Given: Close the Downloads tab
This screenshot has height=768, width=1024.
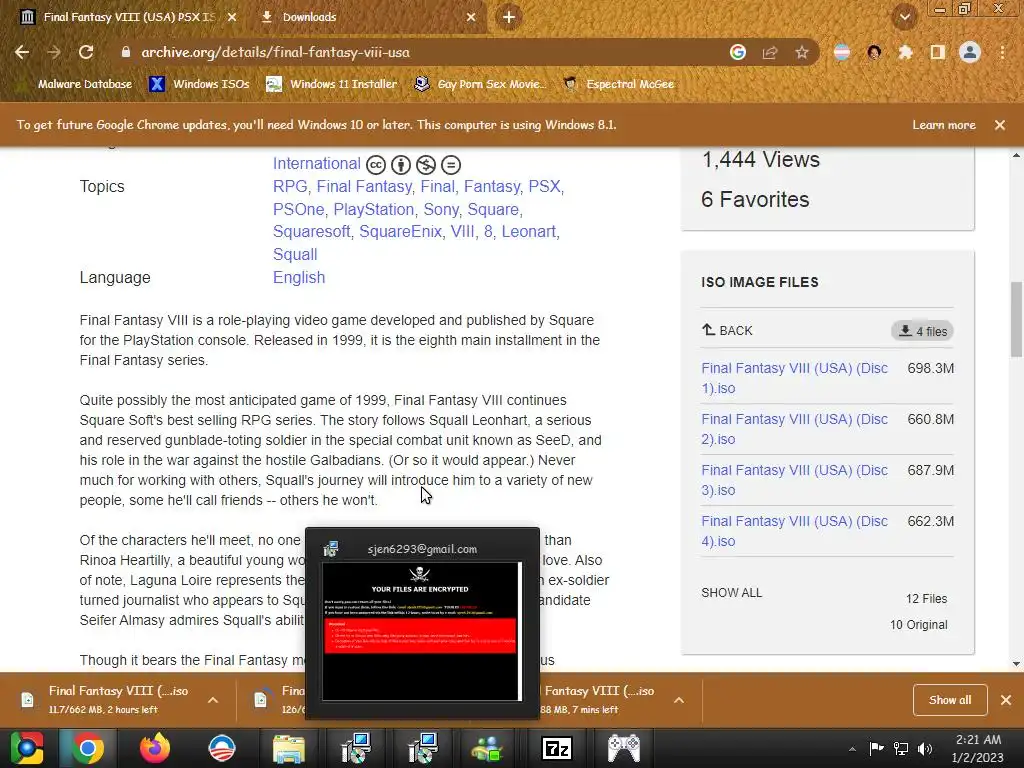Looking at the screenshot, I should 471,17.
